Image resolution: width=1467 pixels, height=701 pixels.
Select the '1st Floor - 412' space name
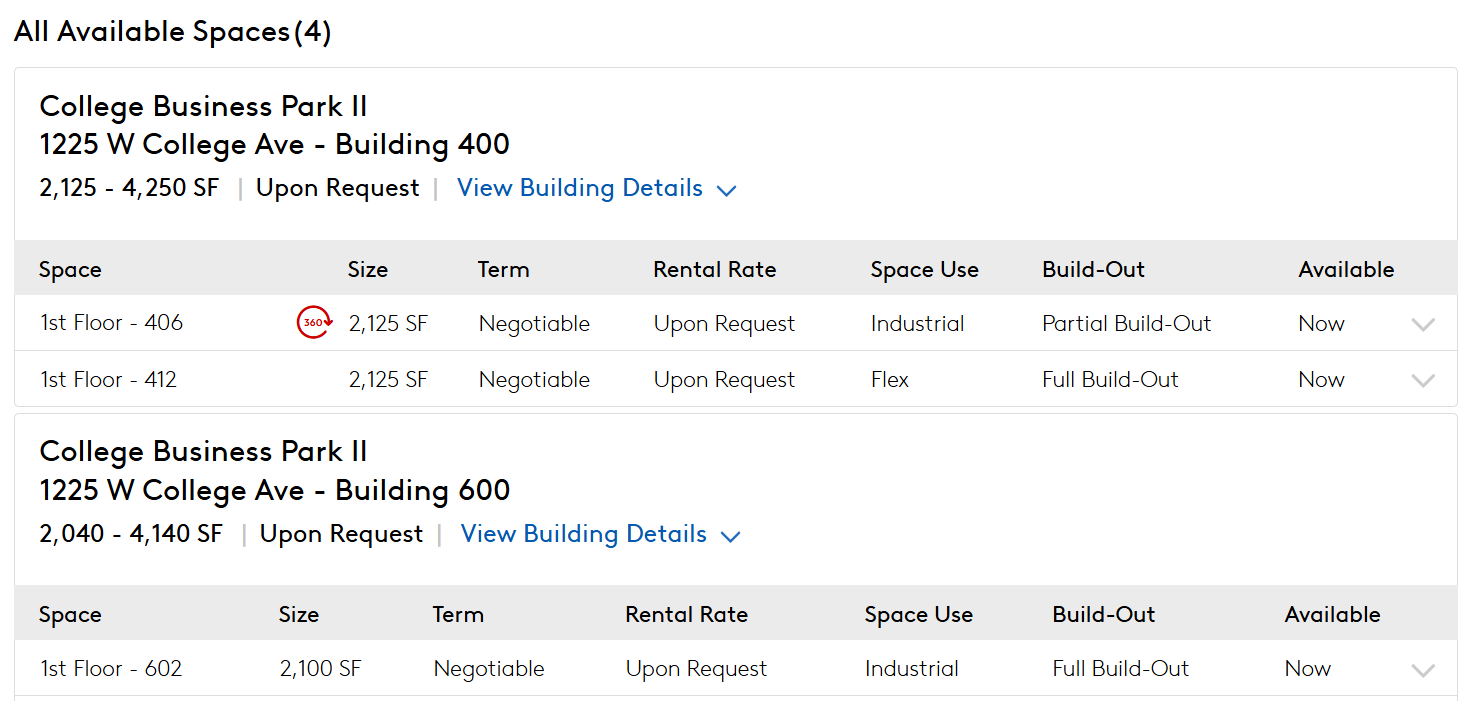tap(109, 379)
